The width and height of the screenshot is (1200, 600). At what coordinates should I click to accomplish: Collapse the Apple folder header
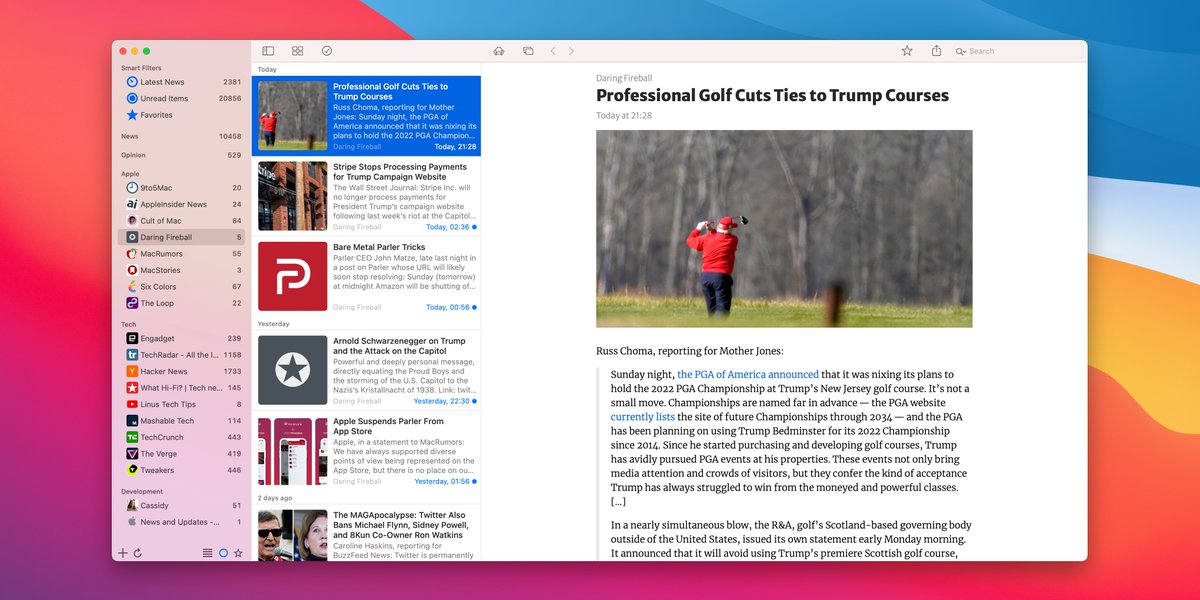pyautogui.click(x=130, y=174)
